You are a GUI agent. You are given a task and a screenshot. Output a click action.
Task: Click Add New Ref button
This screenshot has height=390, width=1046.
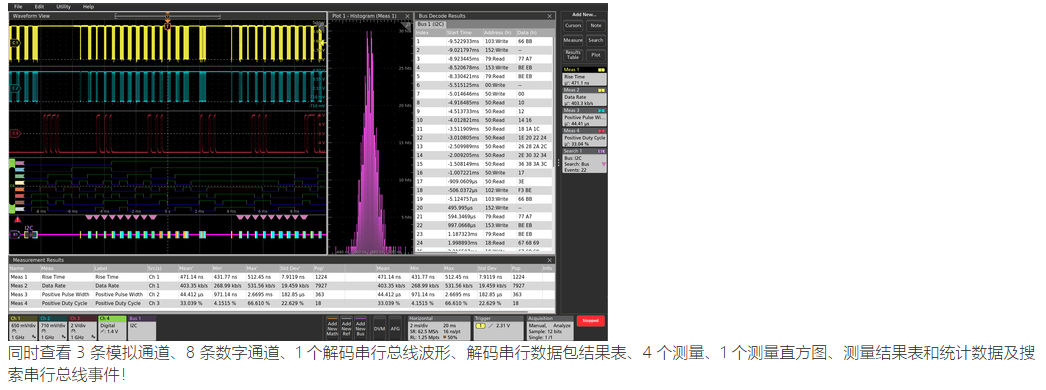tap(346, 327)
